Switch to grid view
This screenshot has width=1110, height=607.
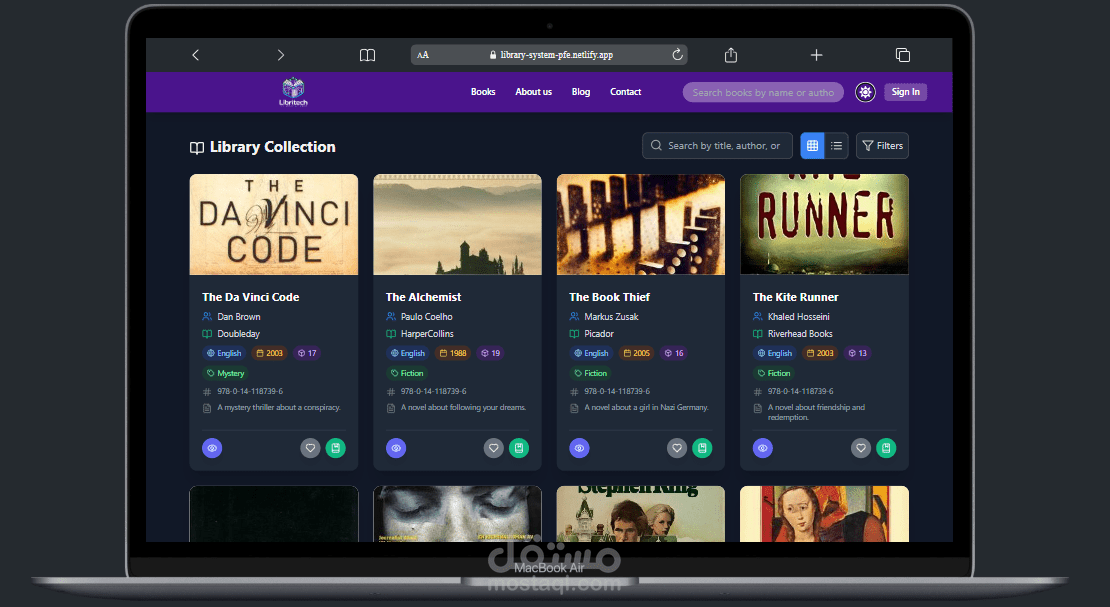coord(812,145)
